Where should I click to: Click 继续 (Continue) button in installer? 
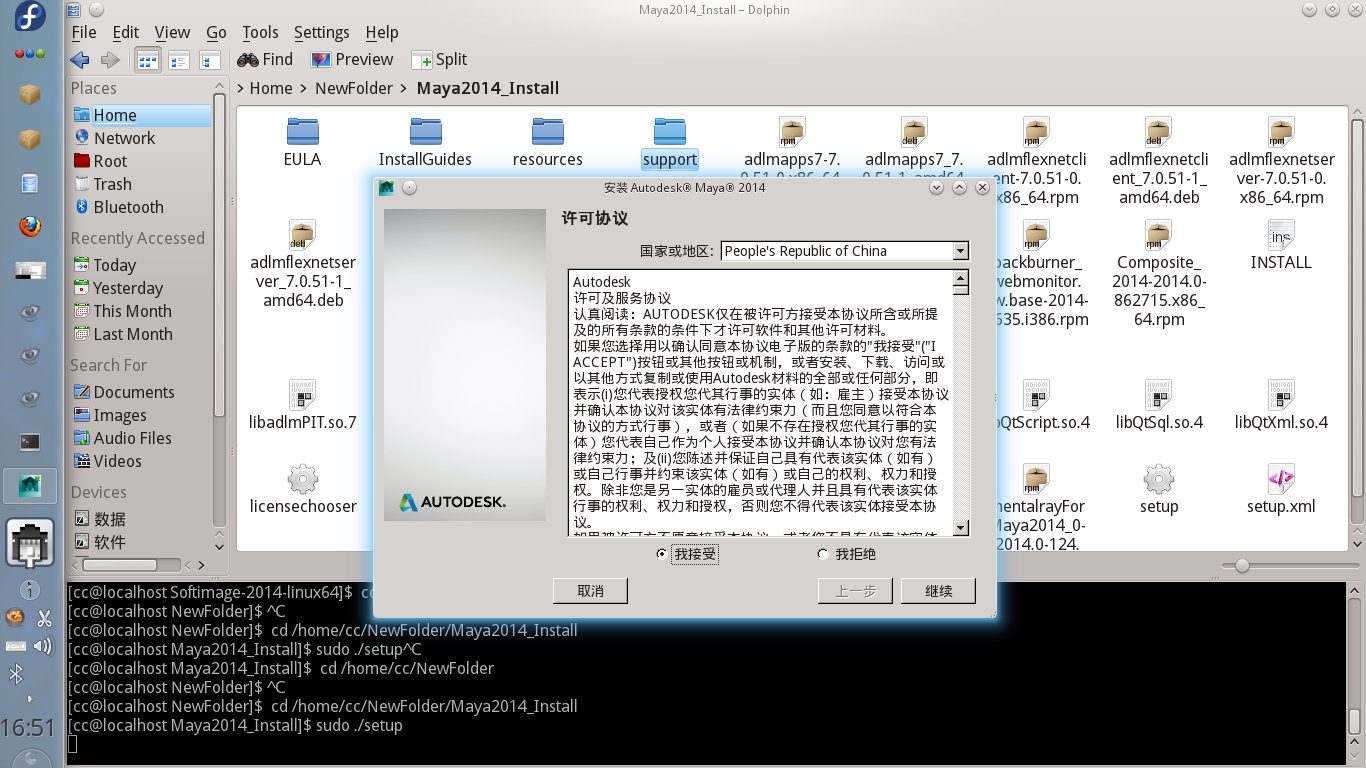tap(938, 591)
